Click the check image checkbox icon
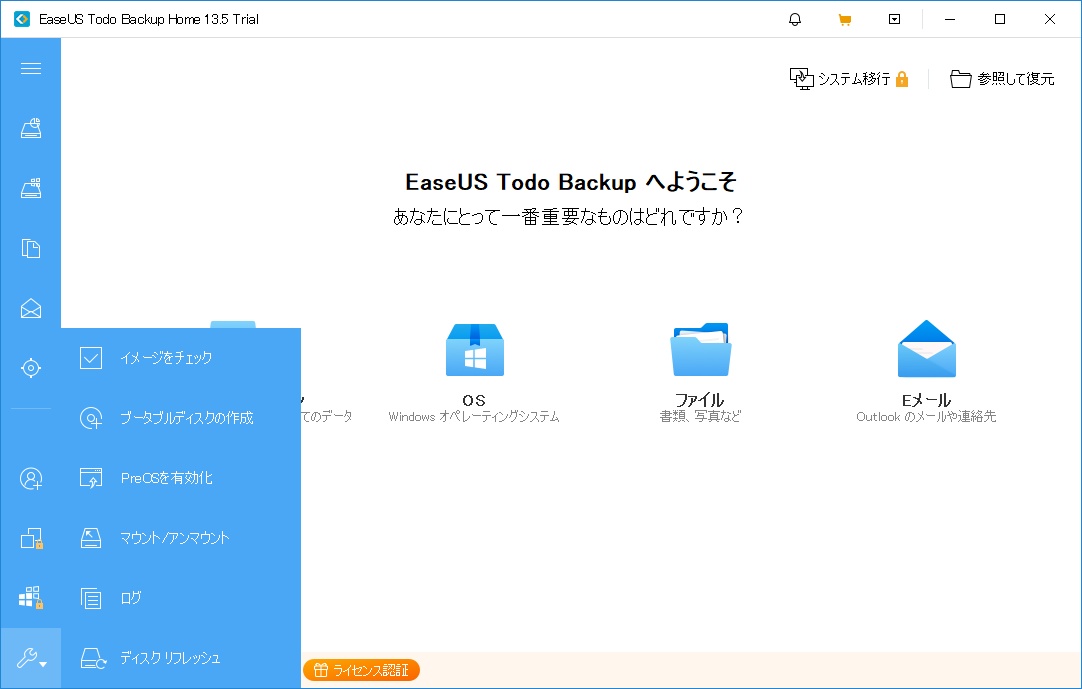This screenshot has width=1082, height=689. [x=90, y=358]
